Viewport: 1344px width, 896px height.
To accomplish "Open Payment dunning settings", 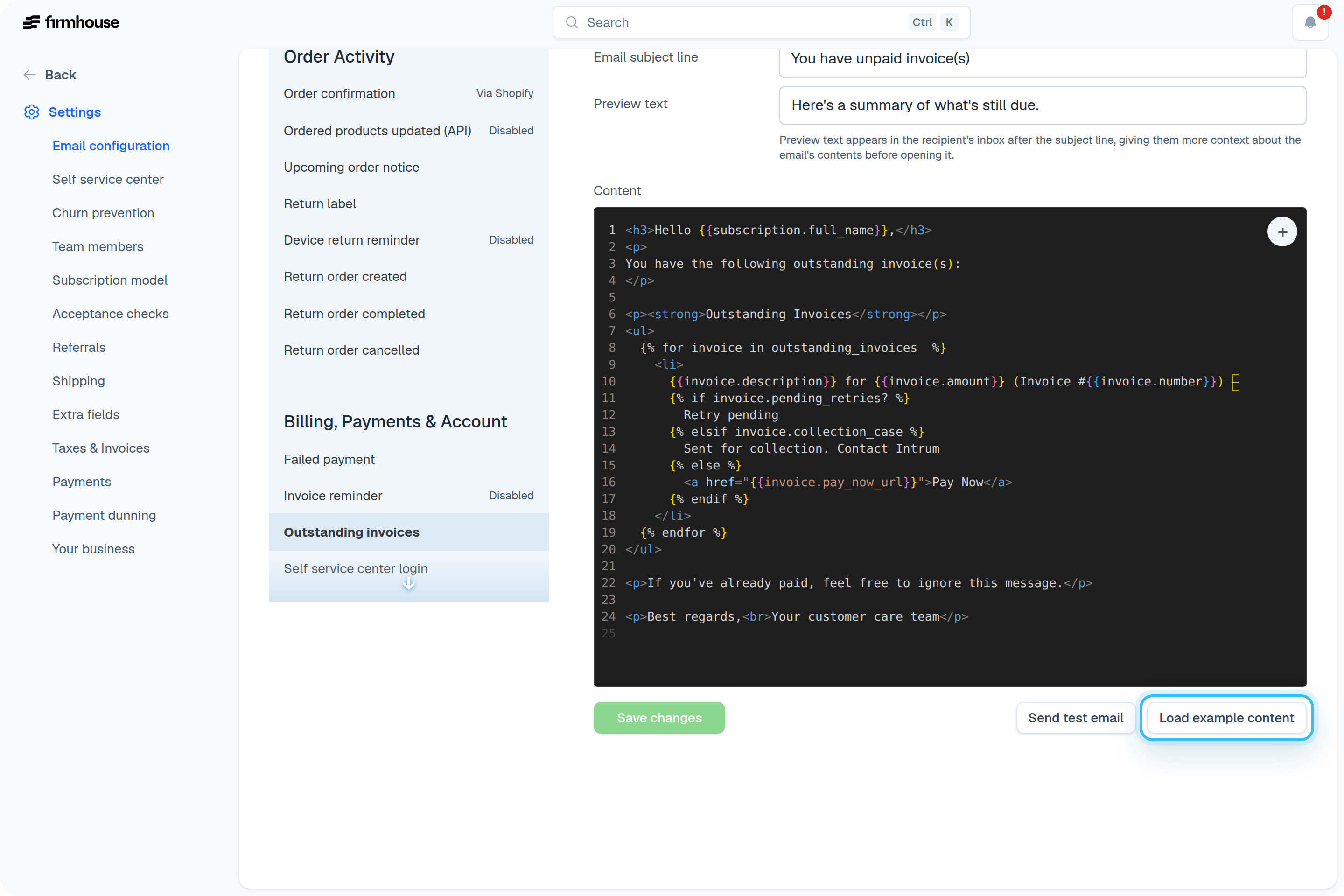I will pos(104,515).
